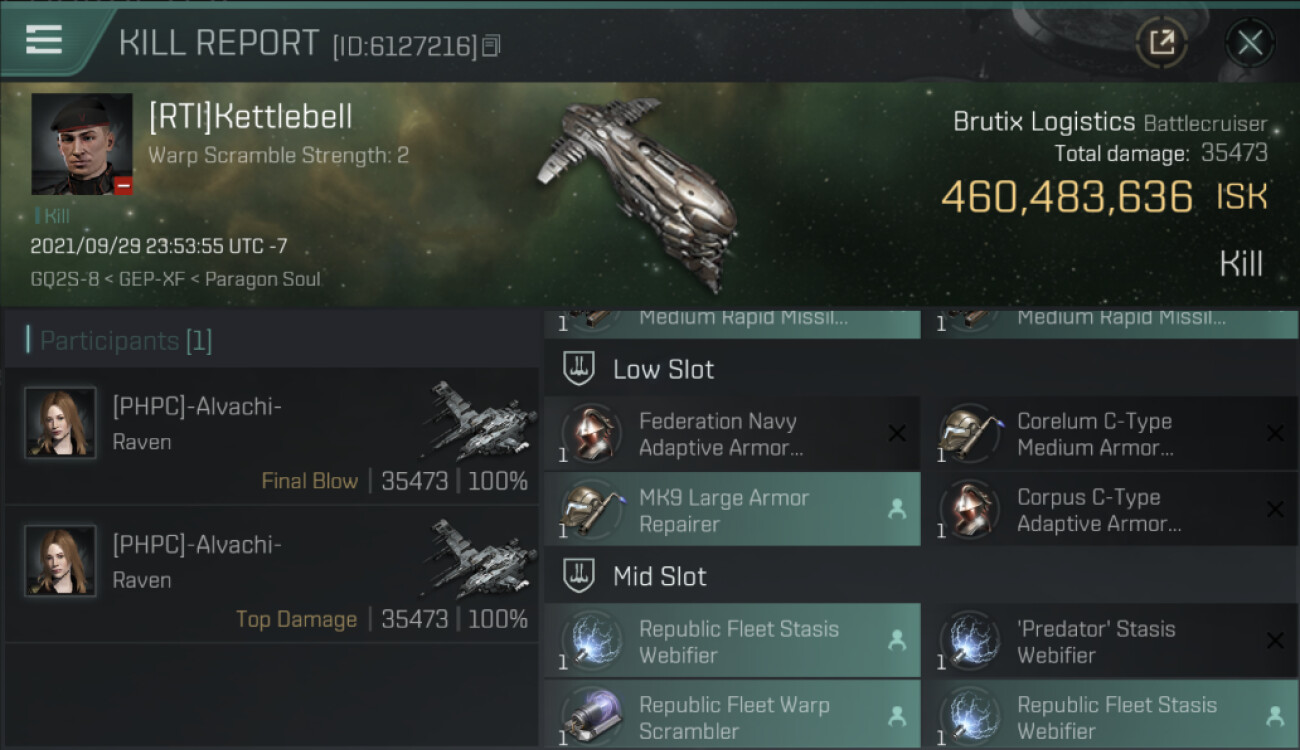Open the Top Damage participant Alvachi entry
Screen dimensions: 1300x750
[271, 573]
